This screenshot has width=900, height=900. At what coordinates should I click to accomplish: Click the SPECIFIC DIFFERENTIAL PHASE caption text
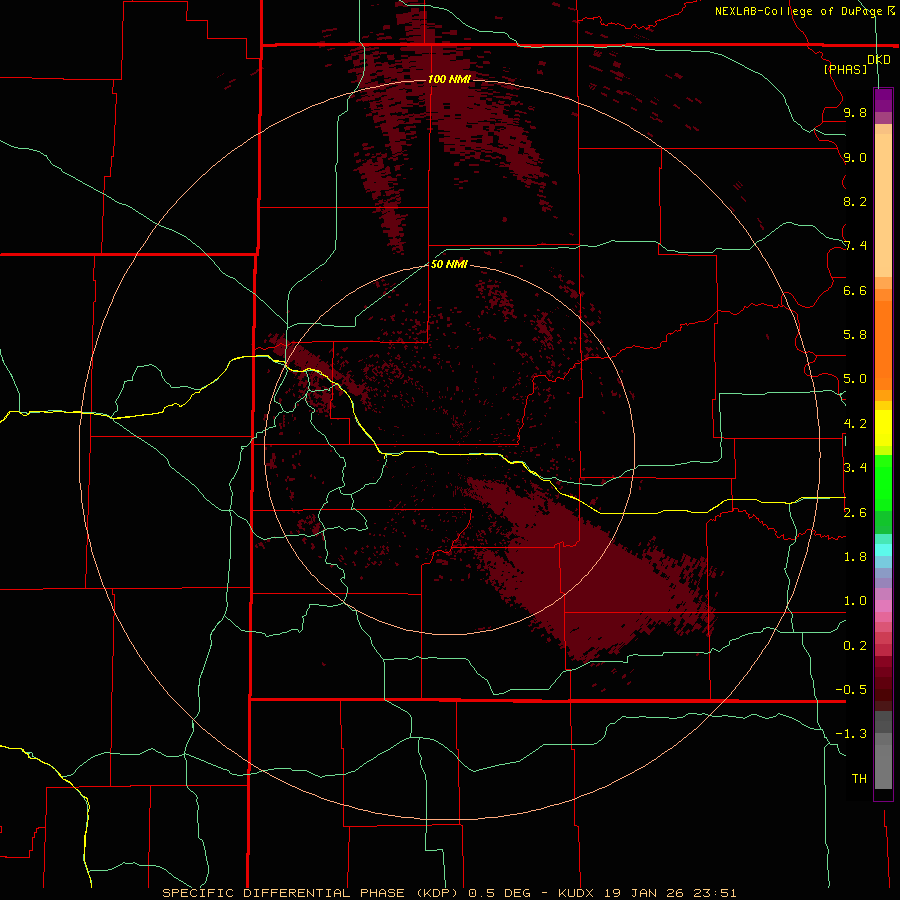pyautogui.click(x=283, y=893)
